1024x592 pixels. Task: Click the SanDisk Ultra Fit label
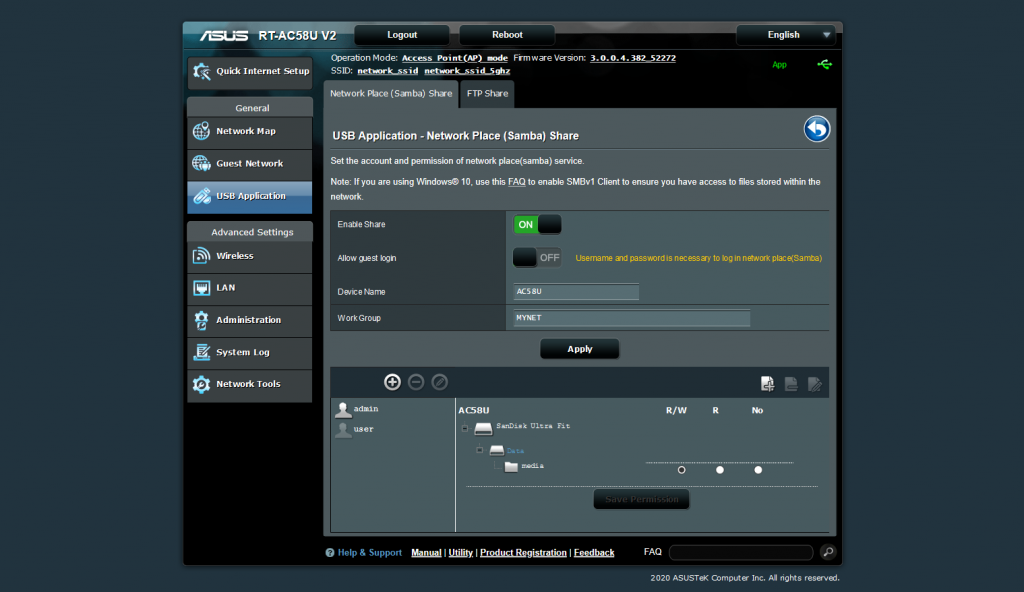(x=533, y=426)
